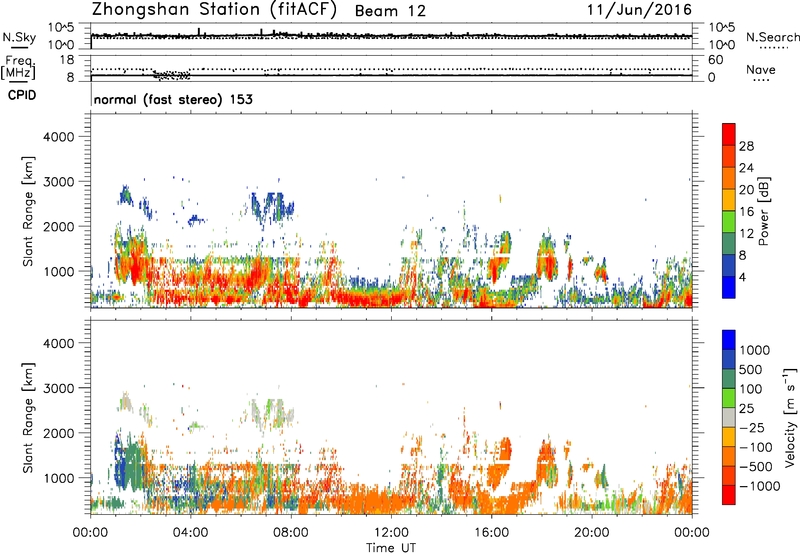Viewport: 800px width, 554px height.
Task: Click the '24' label on power colorbar
Action: tap(746, 168)
